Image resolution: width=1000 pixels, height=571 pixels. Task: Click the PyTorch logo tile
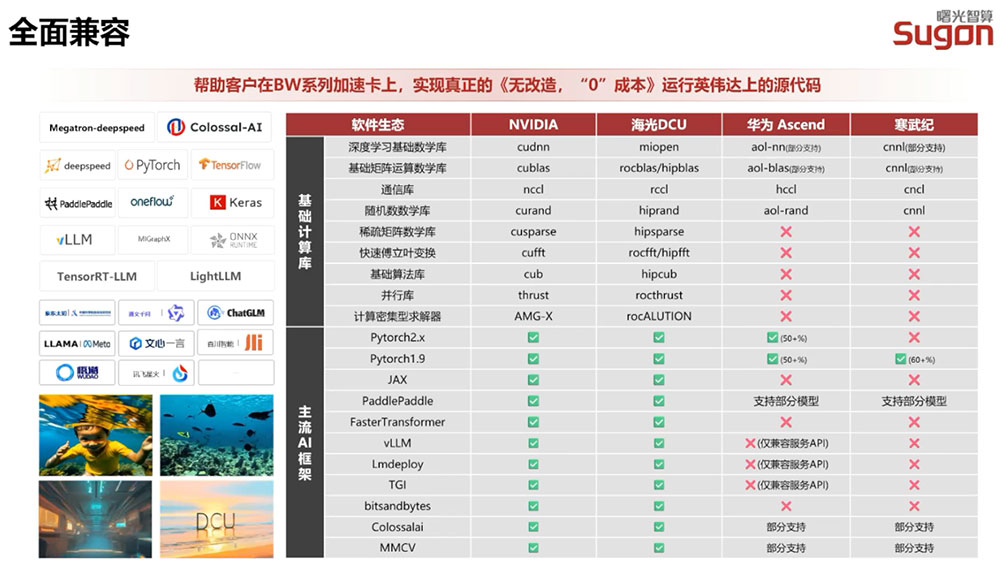point(153,165)
